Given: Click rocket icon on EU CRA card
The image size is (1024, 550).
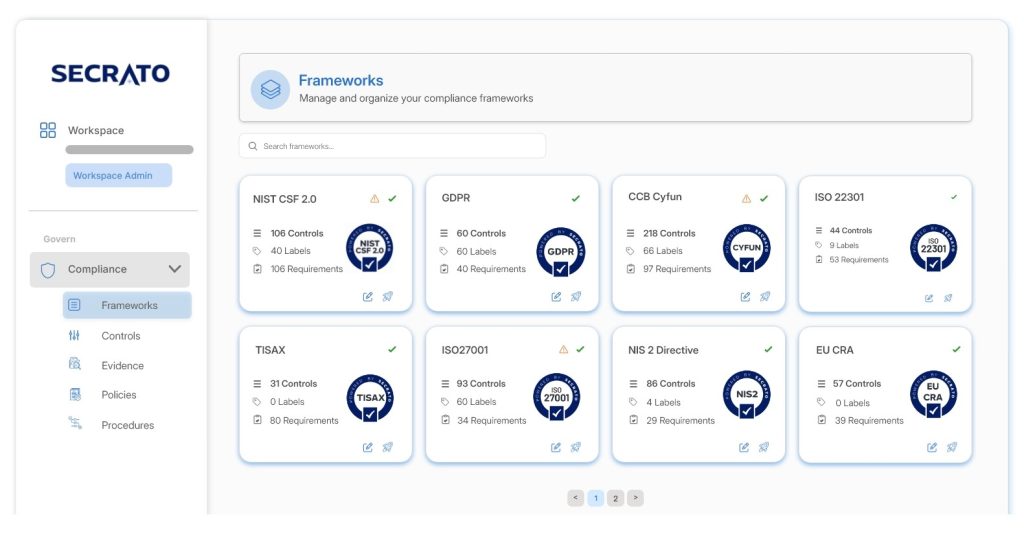Looking at the screenshot, I should [952, 447].
